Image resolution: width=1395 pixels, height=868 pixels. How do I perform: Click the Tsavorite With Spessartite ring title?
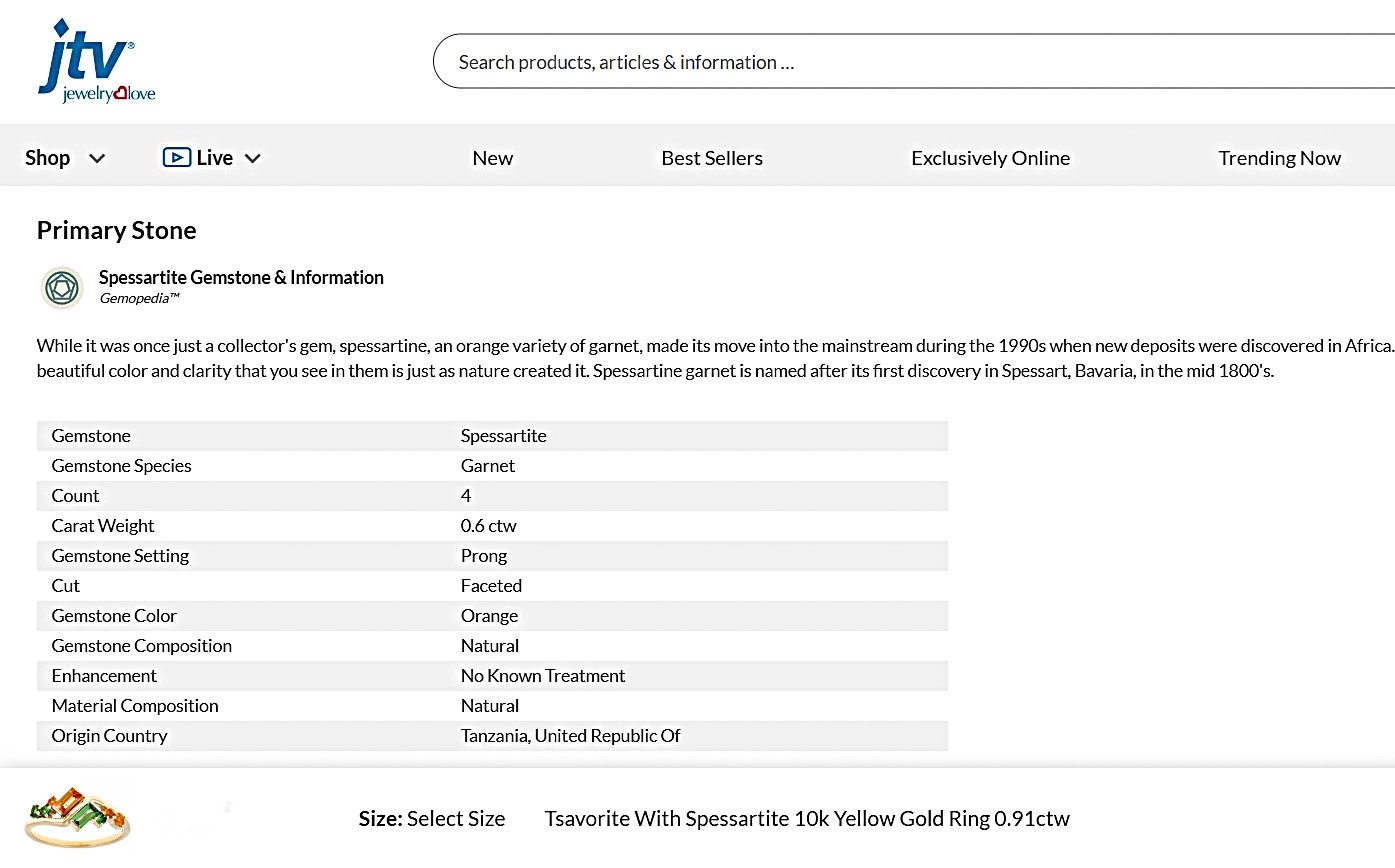point(807,818)
